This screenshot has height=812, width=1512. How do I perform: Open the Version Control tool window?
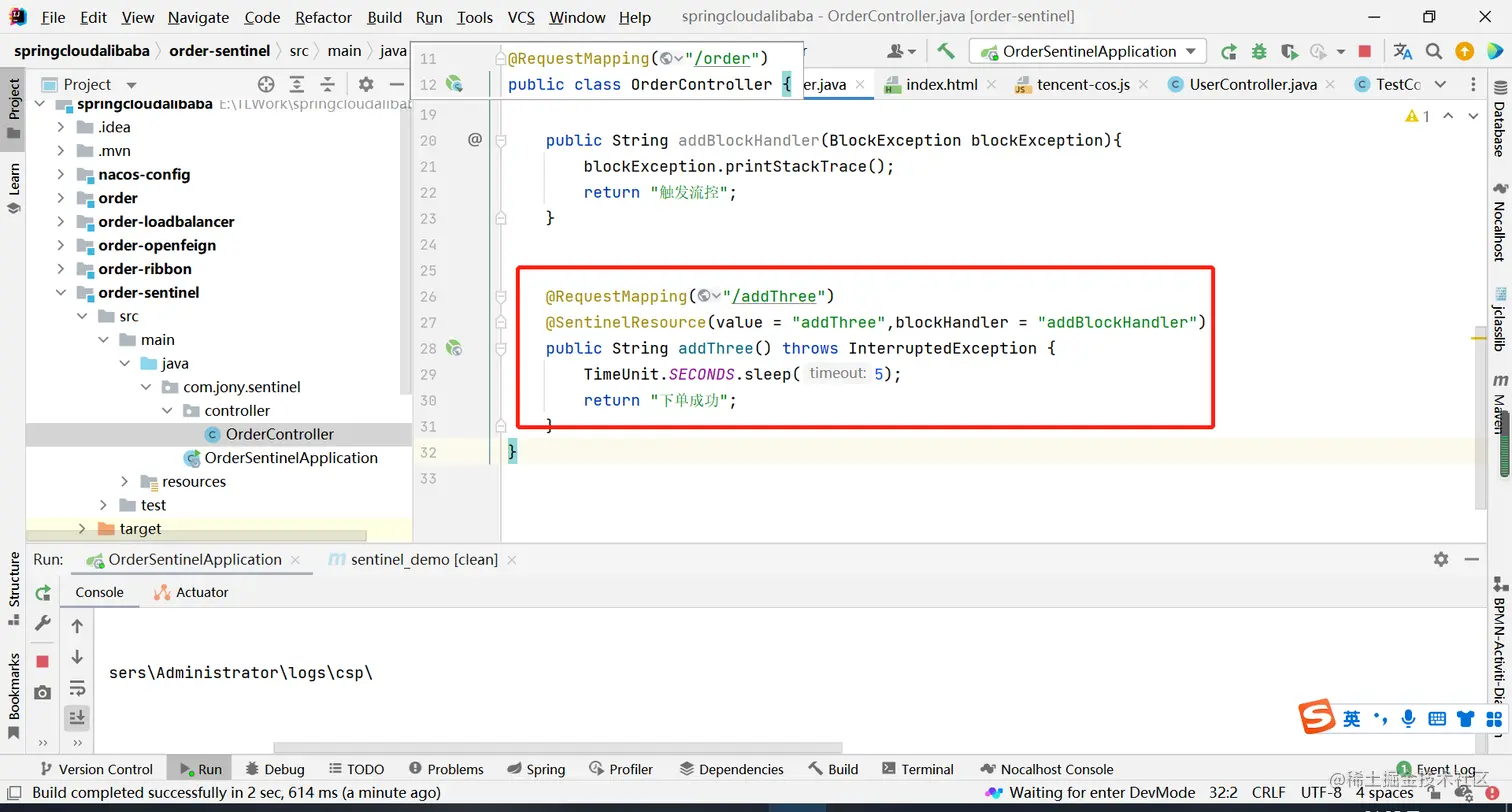[x=95, y=769]
